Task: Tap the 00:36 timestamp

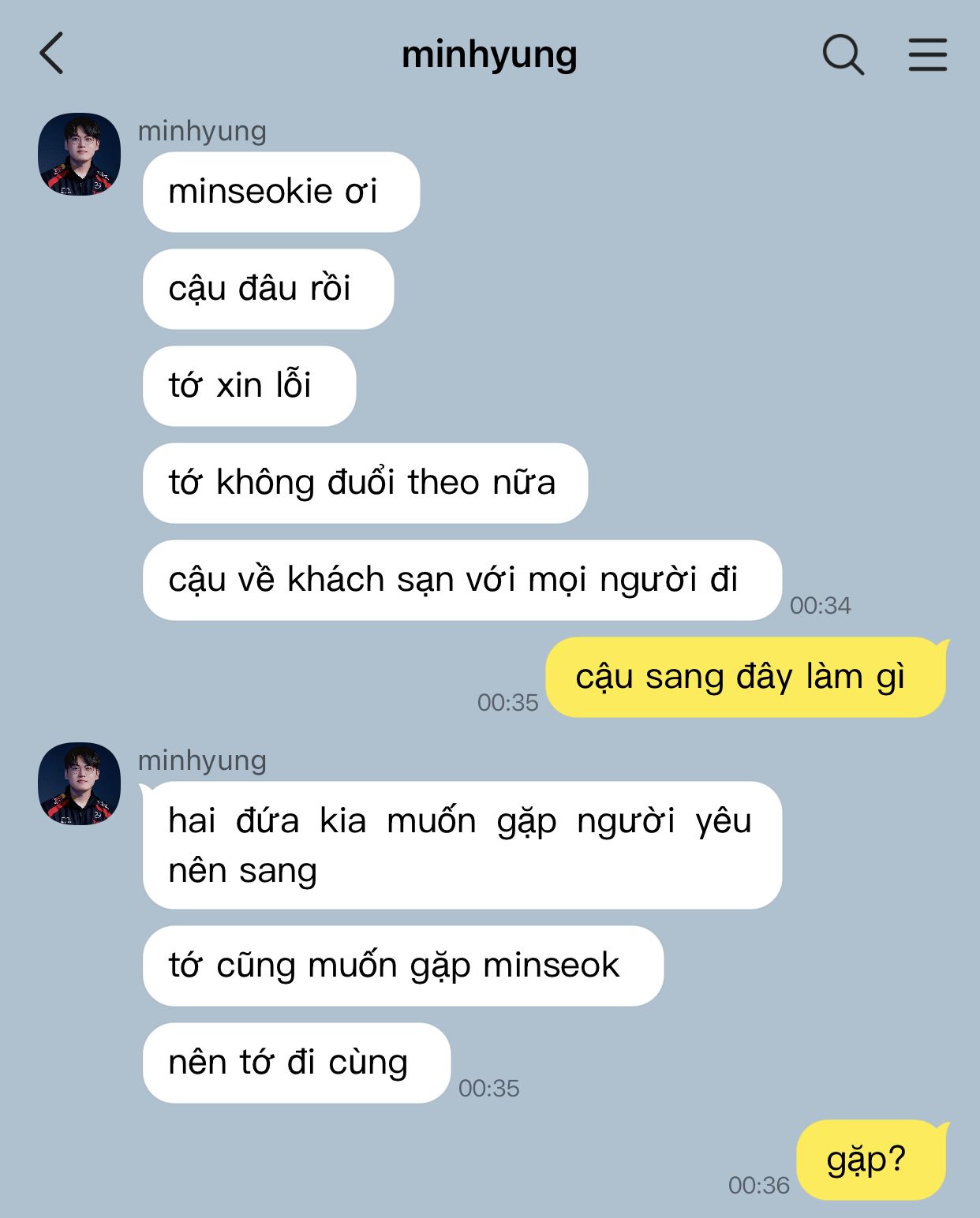Action: click(759, 1186)
